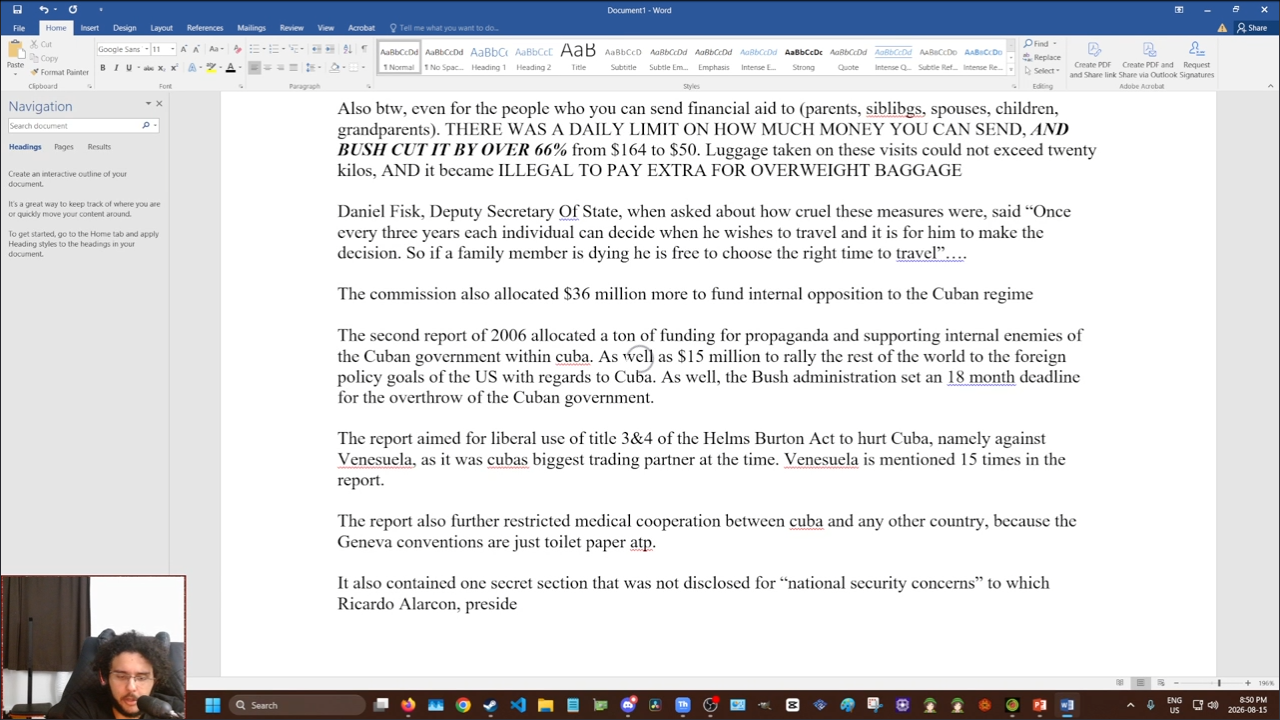Open the font size dropdown

click(172, 49)
